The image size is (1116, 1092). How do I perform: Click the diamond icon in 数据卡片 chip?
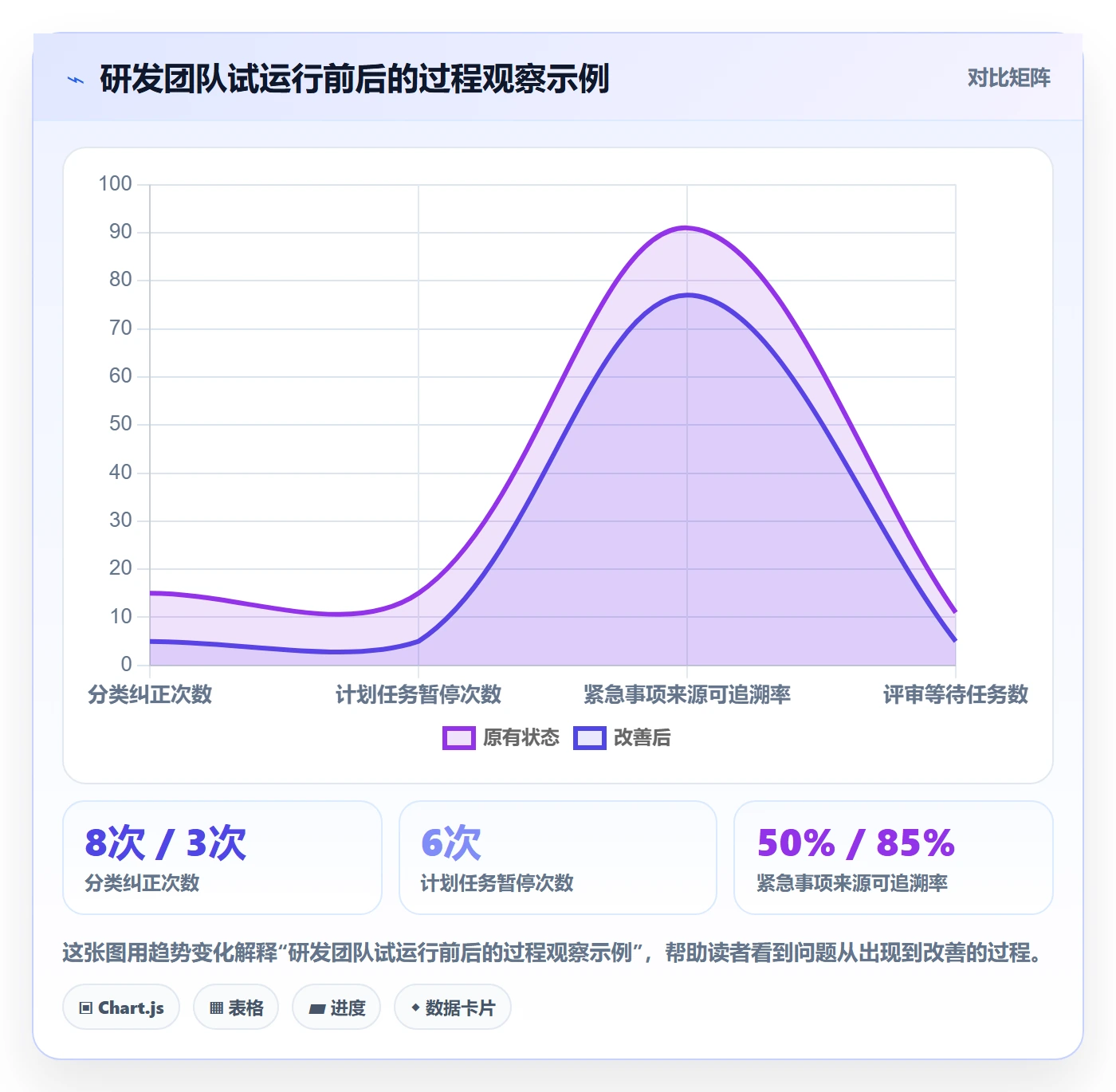point(415,1008)
